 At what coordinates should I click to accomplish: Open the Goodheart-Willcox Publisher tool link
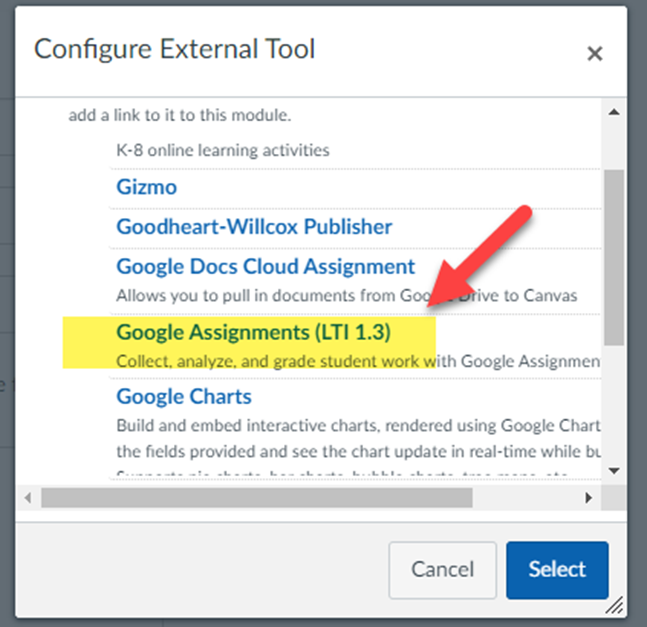[254, 227]
